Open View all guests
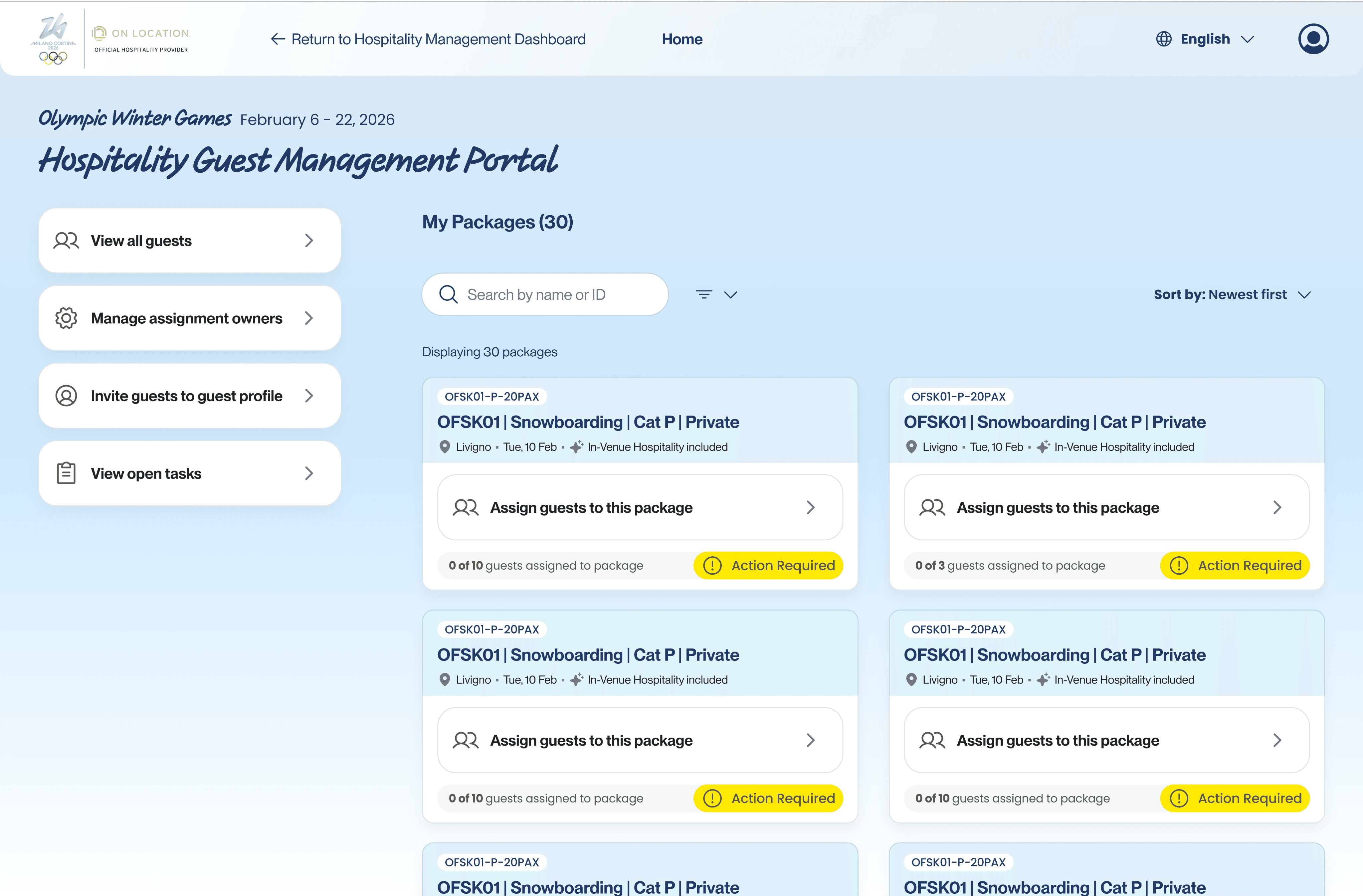This screenshot has height=896, width=1363. point(190,241)
